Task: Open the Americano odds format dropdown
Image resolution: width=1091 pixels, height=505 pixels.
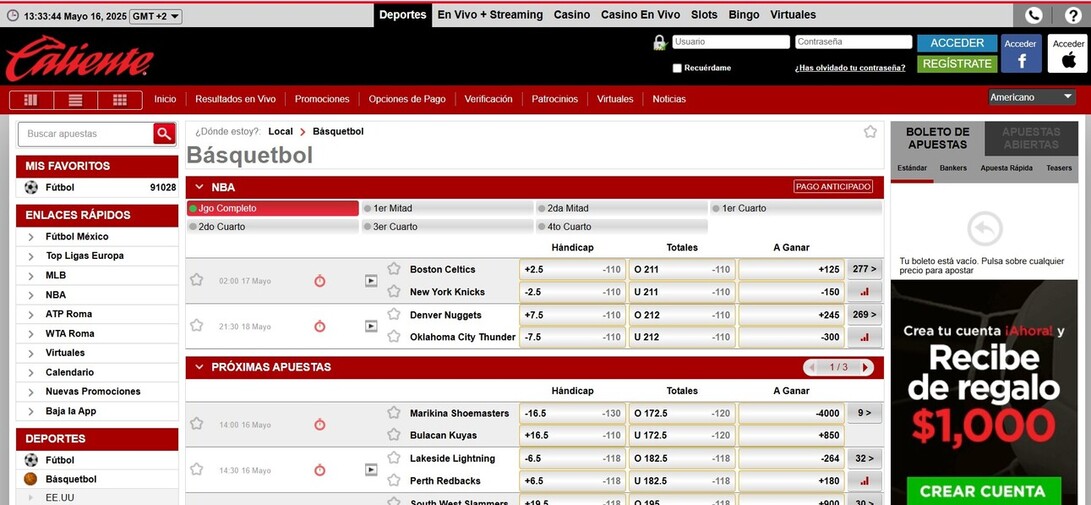Action: (1033, 97)
